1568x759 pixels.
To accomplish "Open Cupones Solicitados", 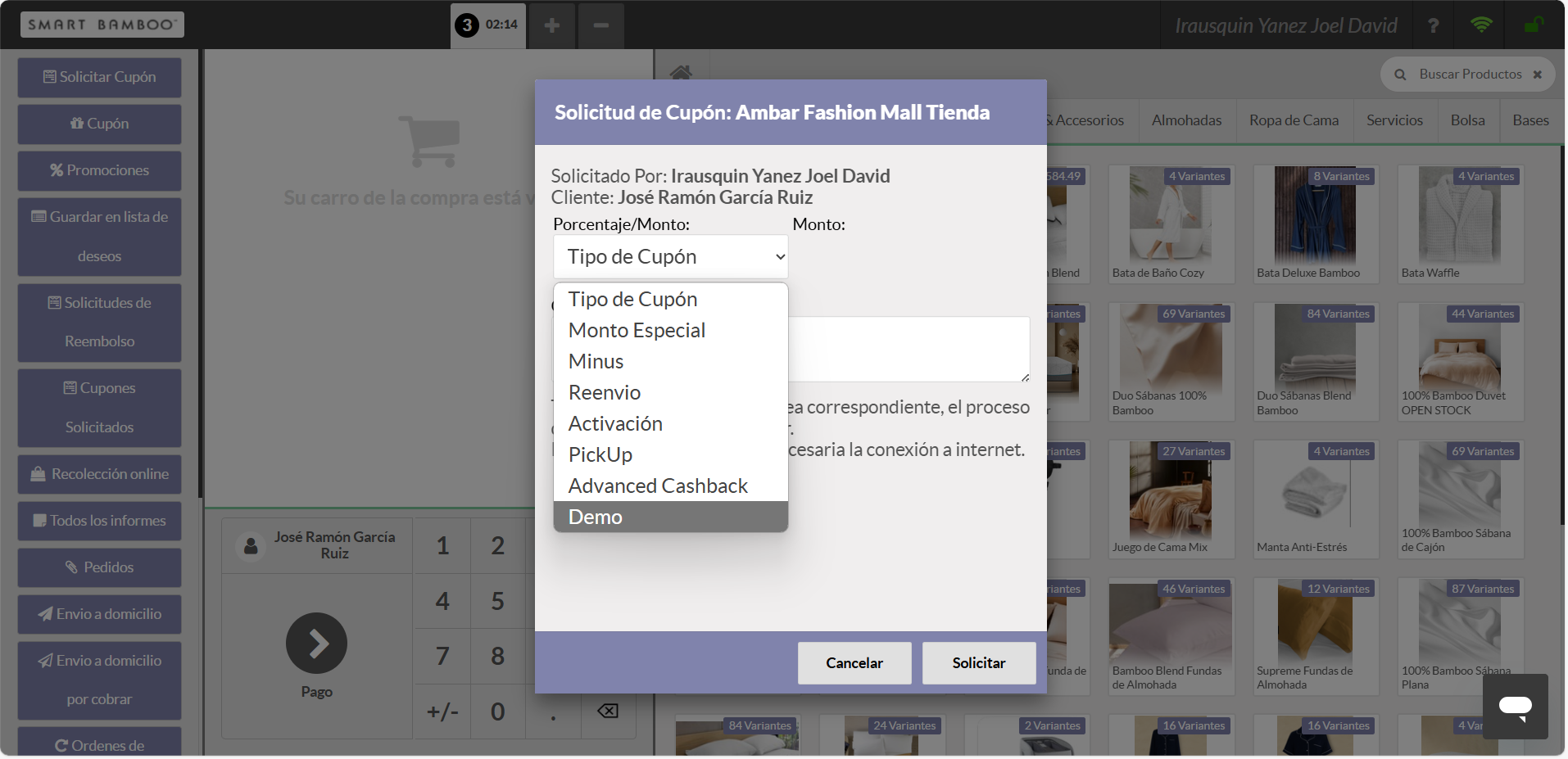I will [99, 408].
